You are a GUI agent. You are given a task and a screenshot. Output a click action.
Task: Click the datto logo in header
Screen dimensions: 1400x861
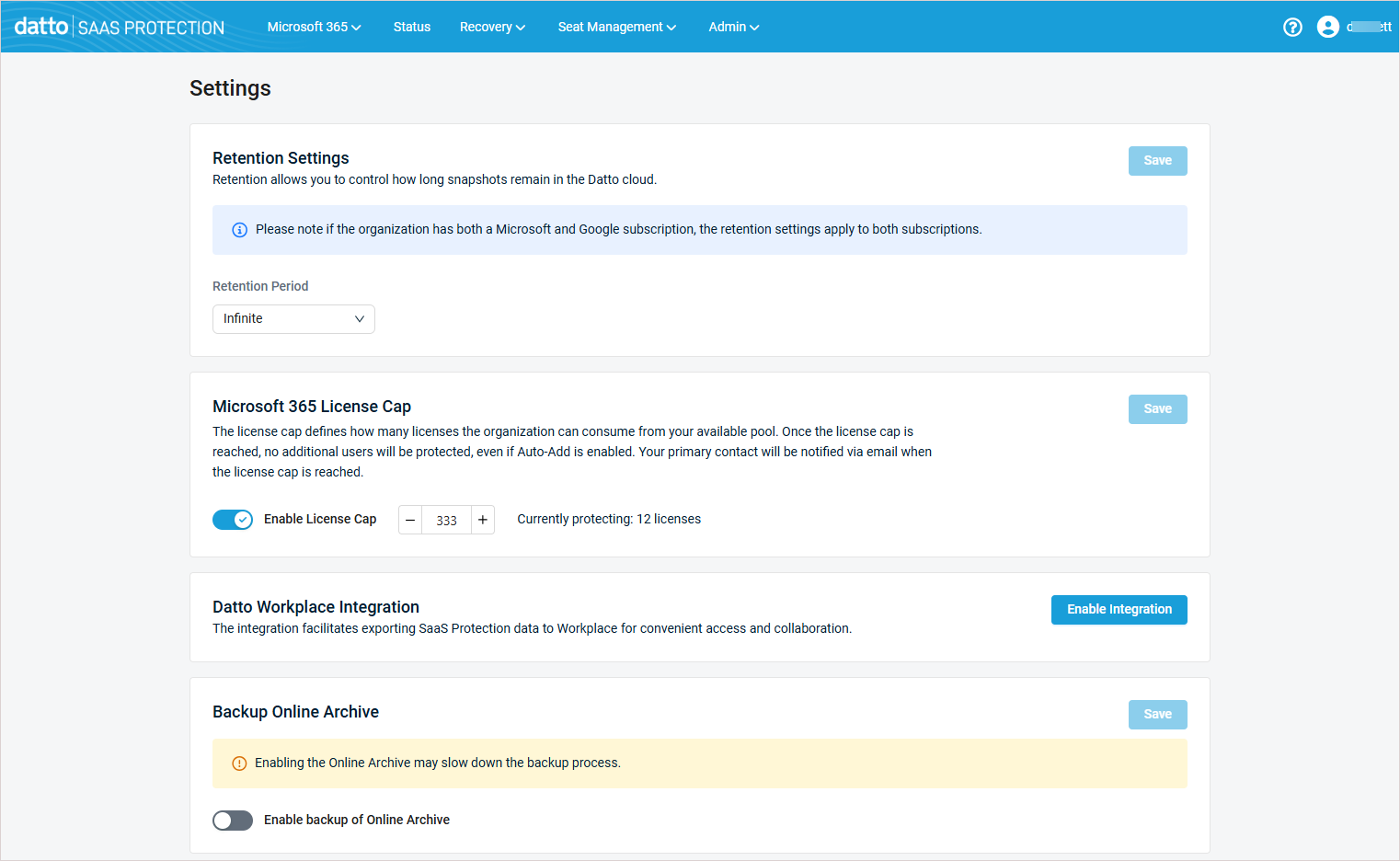tap(41, 27)
